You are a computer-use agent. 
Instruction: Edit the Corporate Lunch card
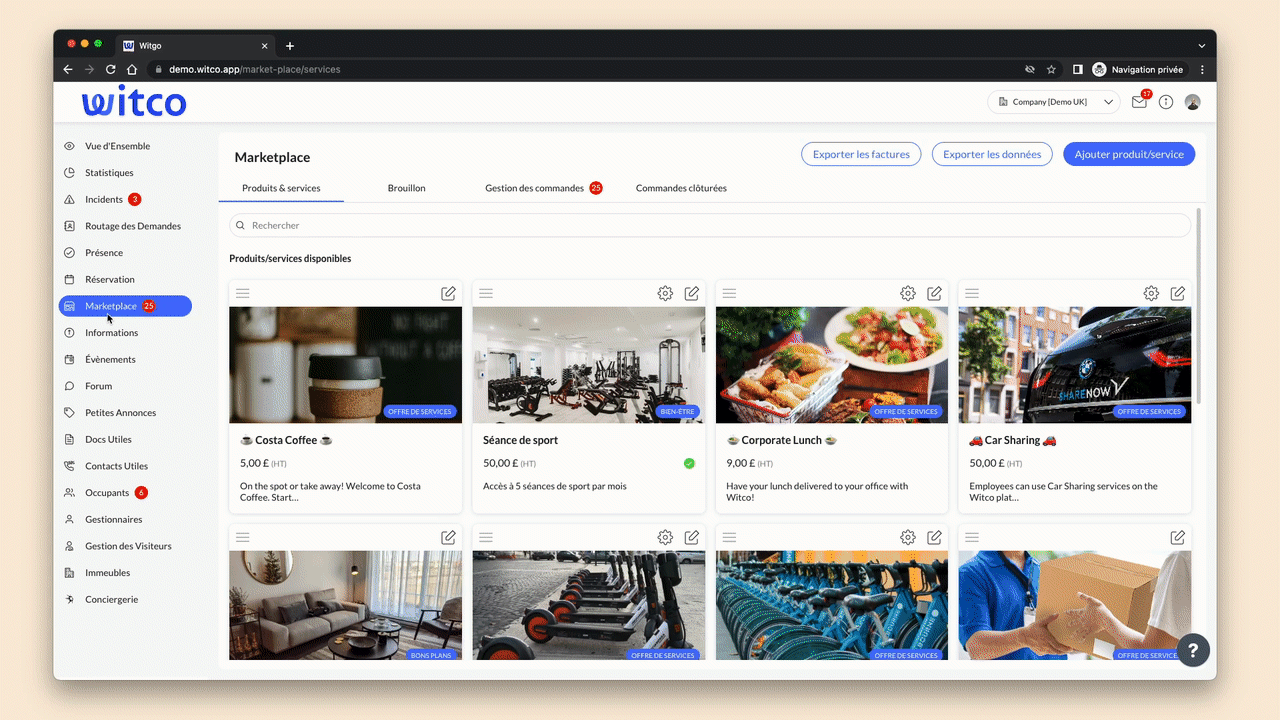pos(935,293)
